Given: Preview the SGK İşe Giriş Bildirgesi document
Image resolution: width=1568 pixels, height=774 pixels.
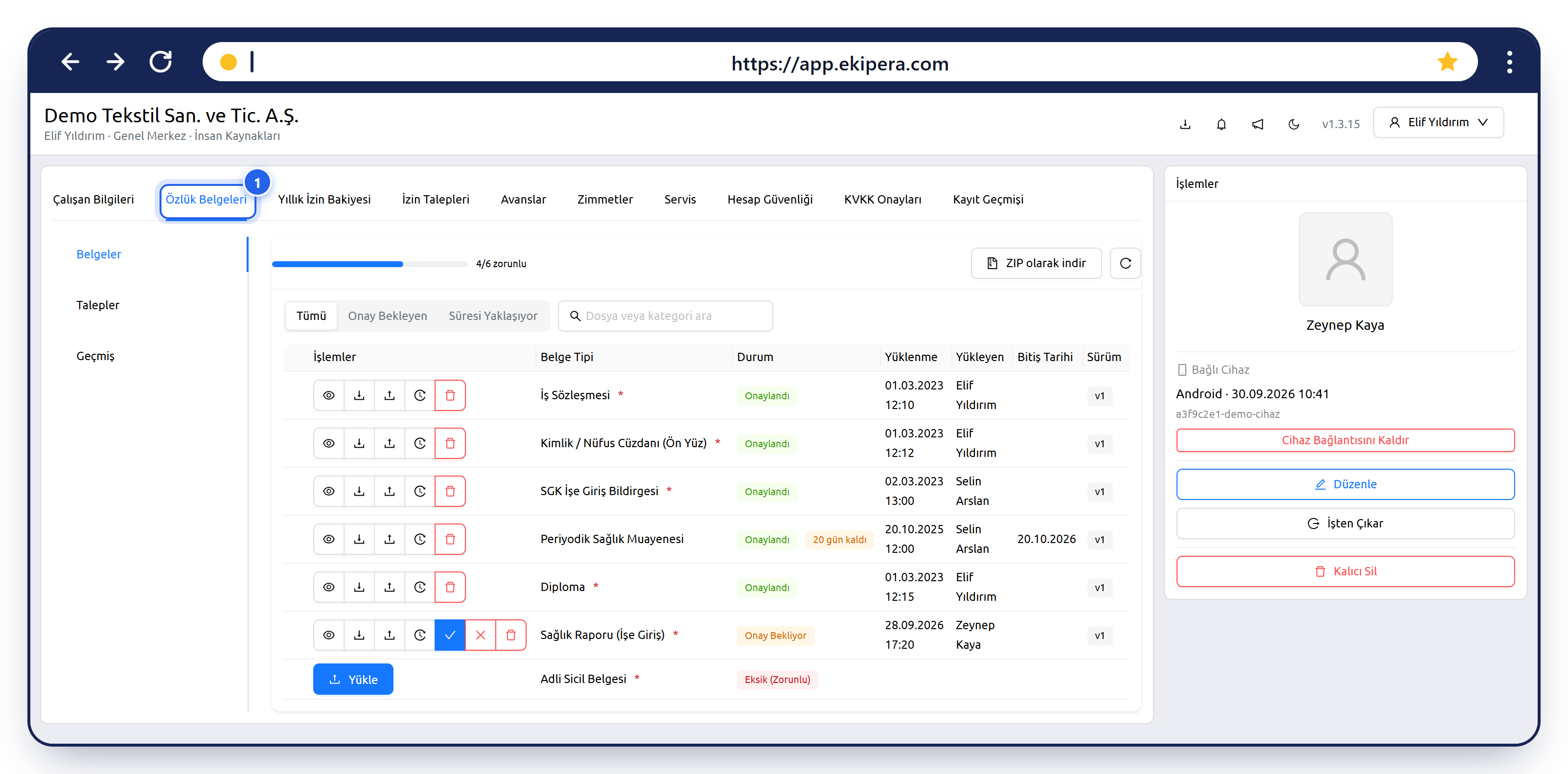Looking at the screenshot, I should [x=329, y=492].
